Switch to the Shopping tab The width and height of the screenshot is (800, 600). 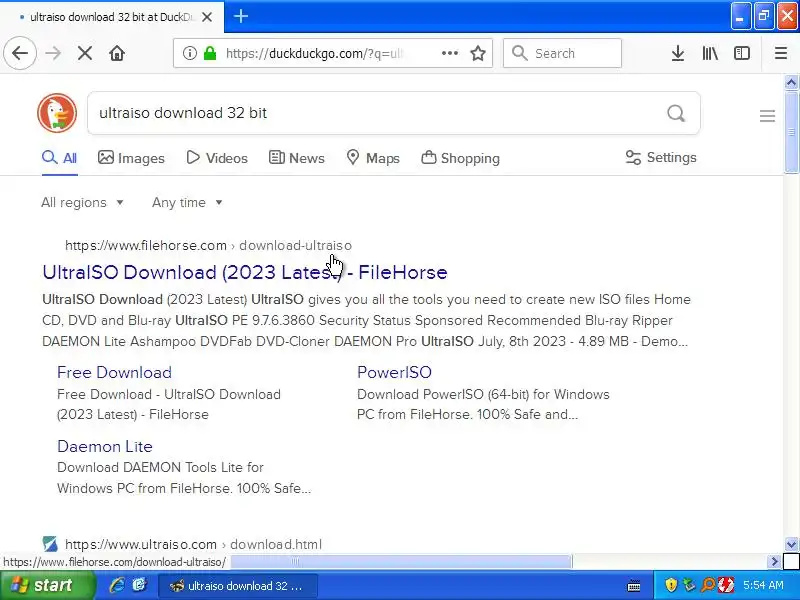click(x=460, y=158)
